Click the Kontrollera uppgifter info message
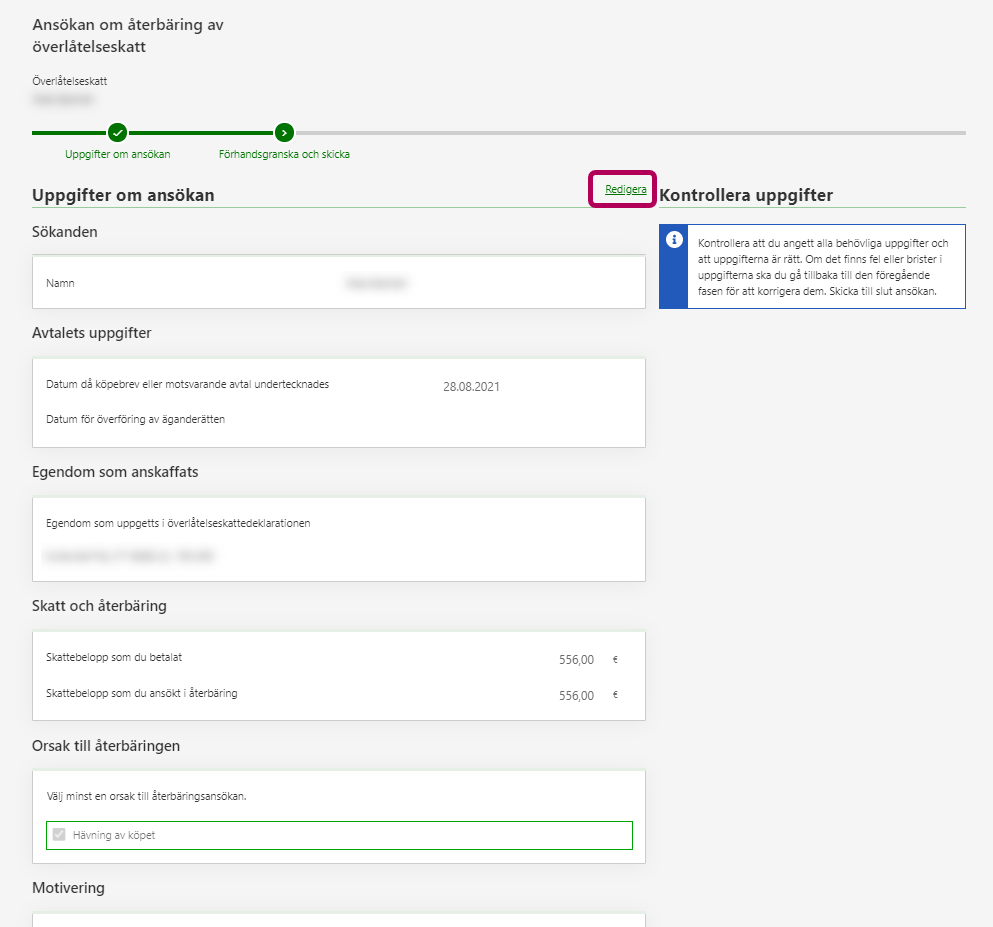The width and height of the screenshot is (993, 927). click(823, 267)
